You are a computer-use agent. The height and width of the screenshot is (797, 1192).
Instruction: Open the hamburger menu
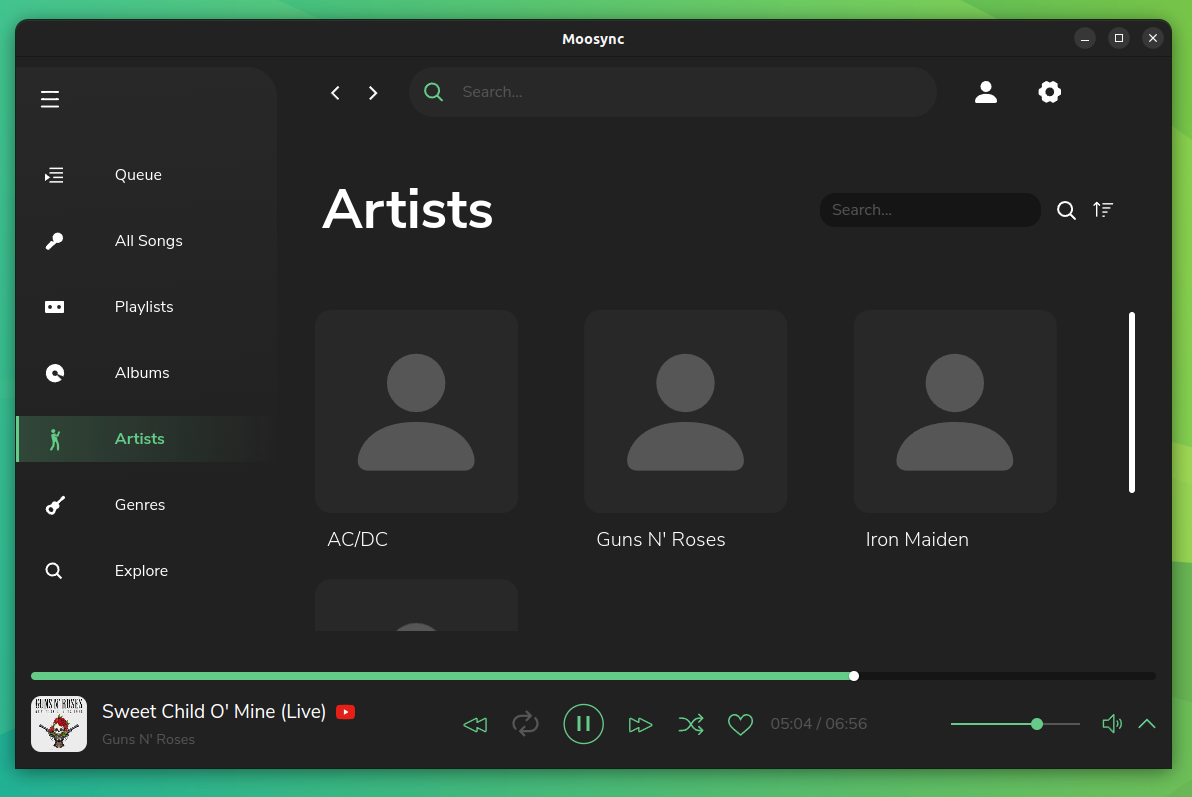(50, 99)
